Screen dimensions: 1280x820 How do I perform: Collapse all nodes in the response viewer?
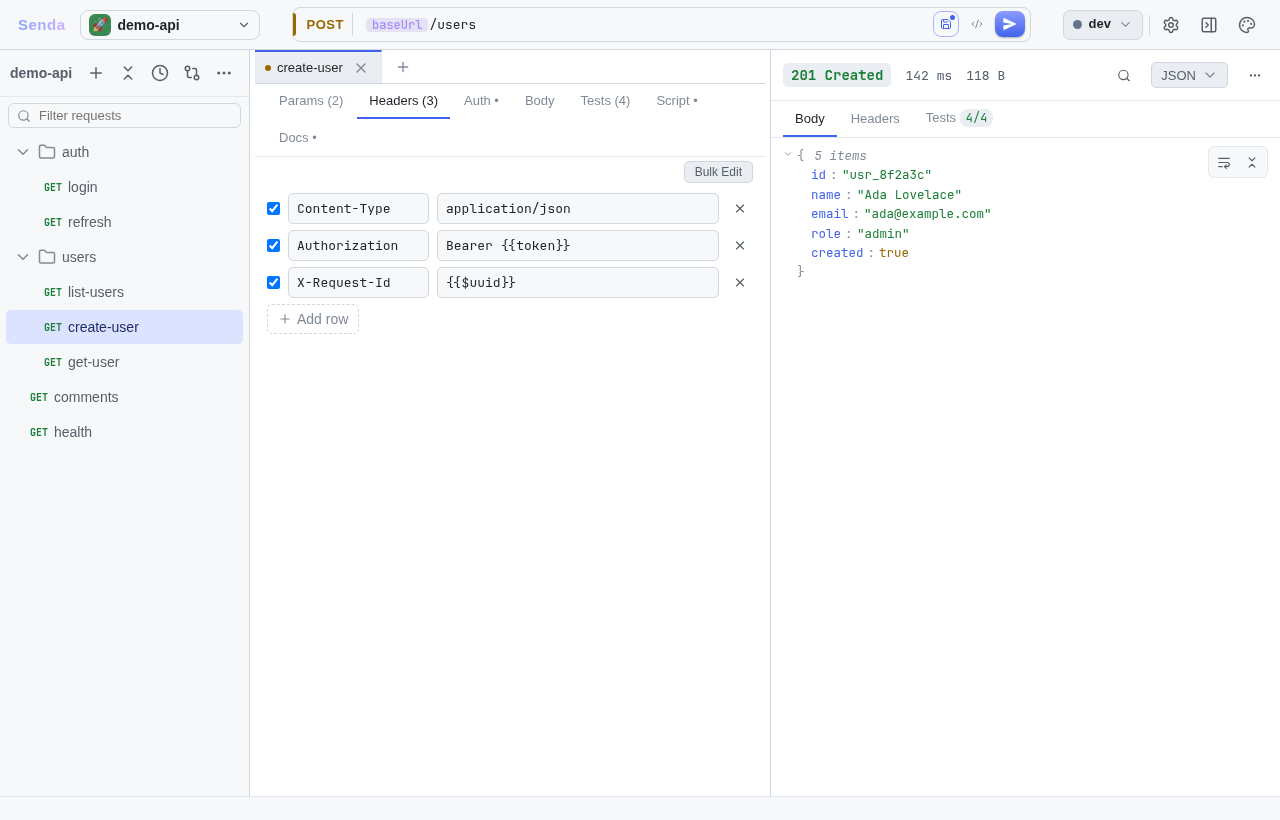(x=1252, y=162)
